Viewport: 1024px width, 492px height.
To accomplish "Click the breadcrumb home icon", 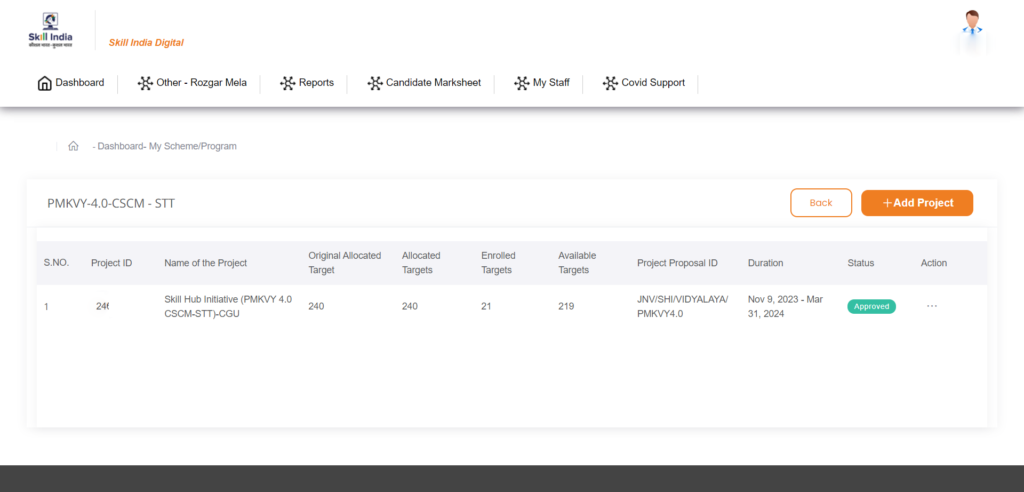I will pyautogui.click(x=73, y=146).
